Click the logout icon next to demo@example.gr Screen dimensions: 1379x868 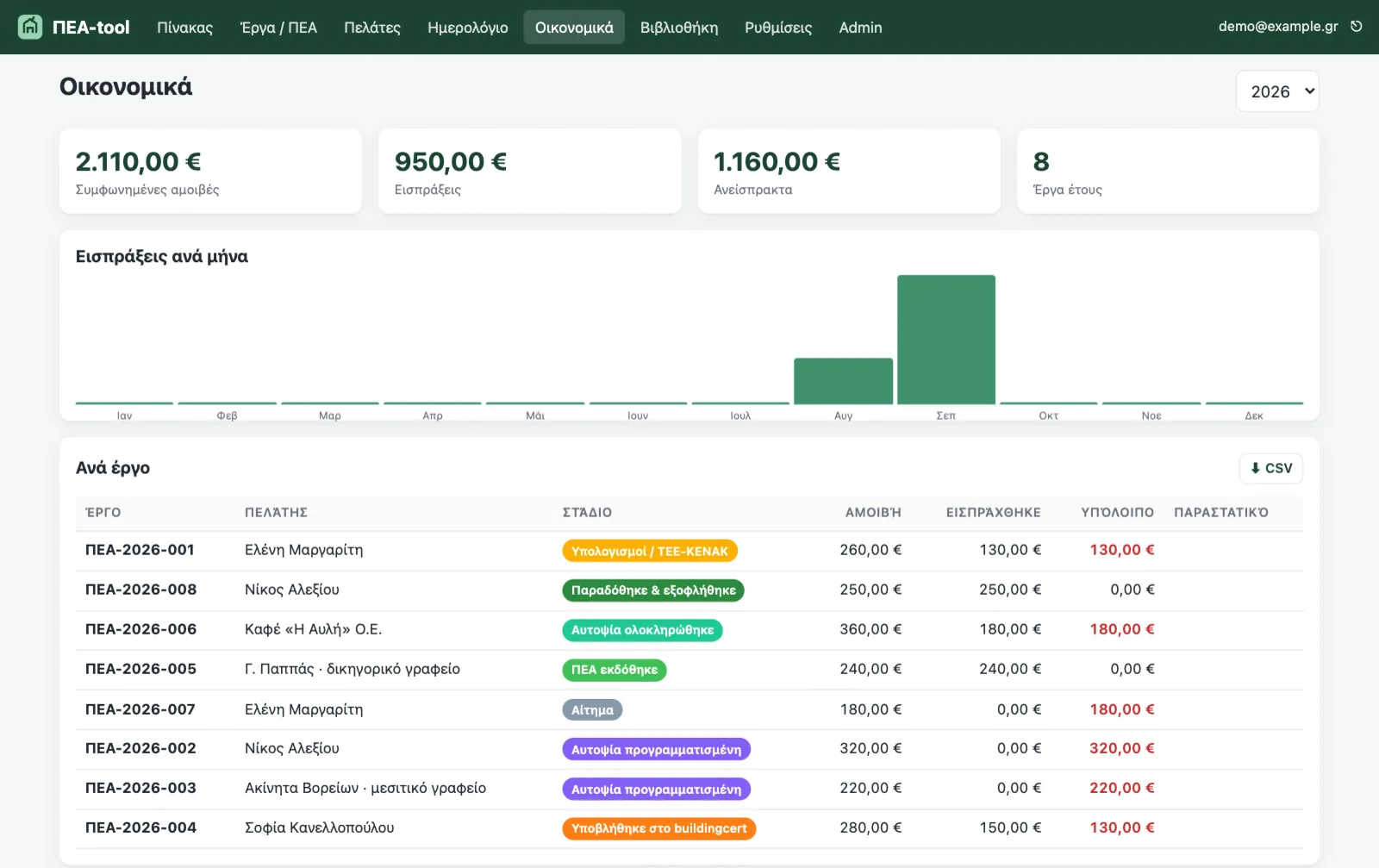click(x=1357, y=27)
